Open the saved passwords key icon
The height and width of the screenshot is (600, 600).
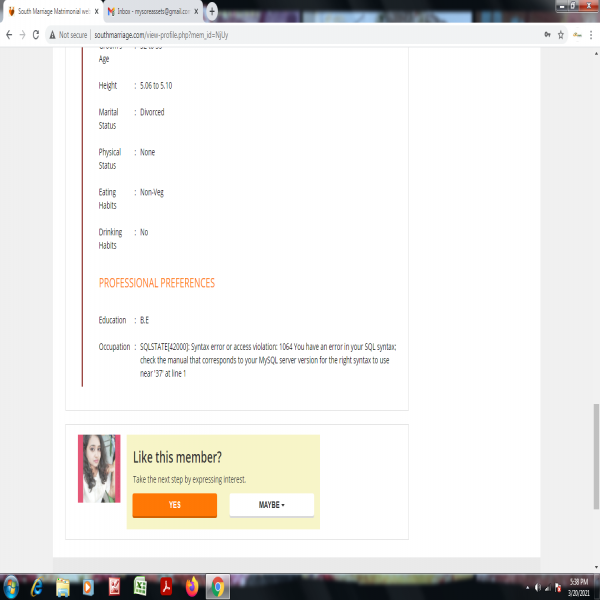[546, 34]
